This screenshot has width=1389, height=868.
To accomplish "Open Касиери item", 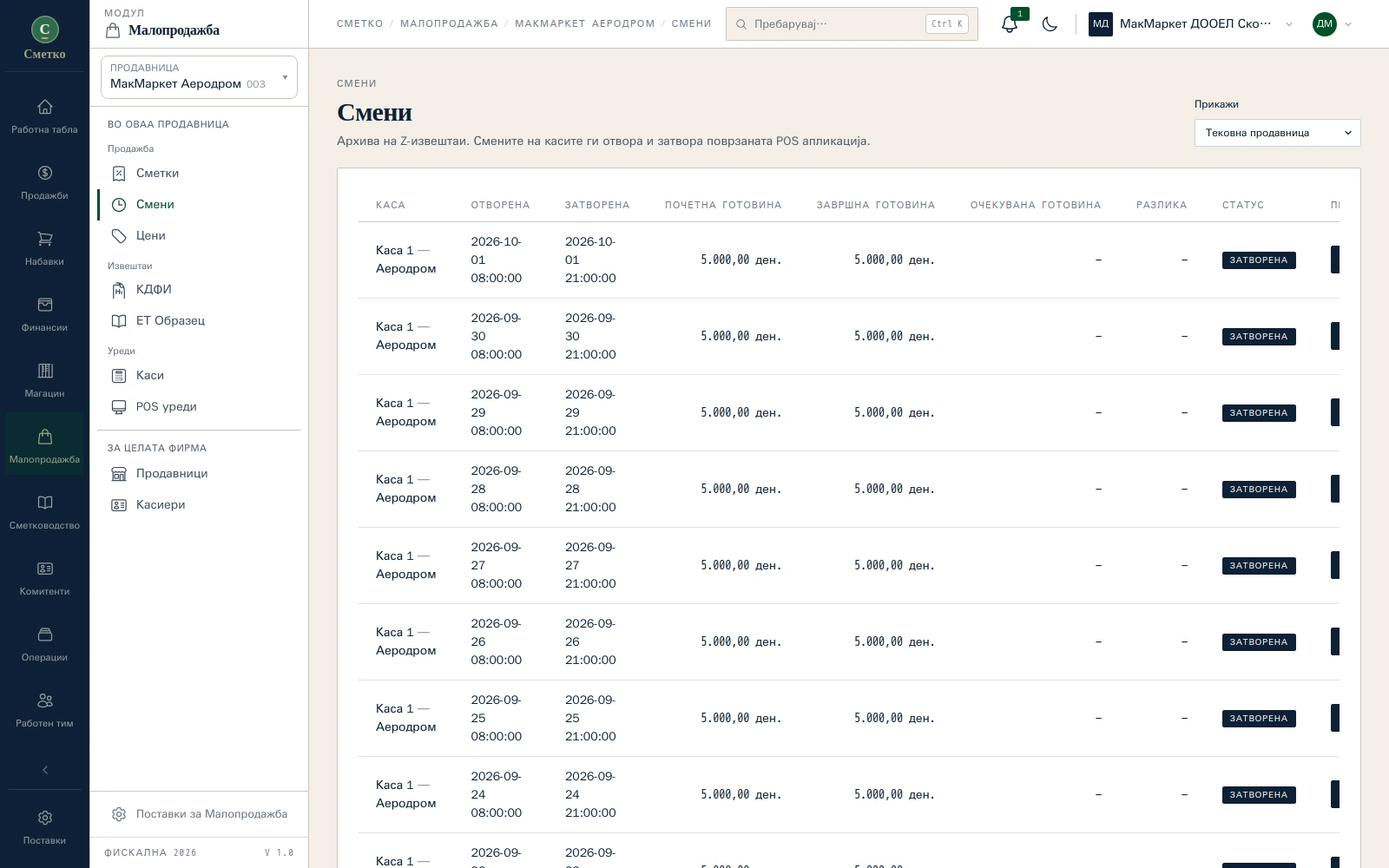I will [199, 505].
